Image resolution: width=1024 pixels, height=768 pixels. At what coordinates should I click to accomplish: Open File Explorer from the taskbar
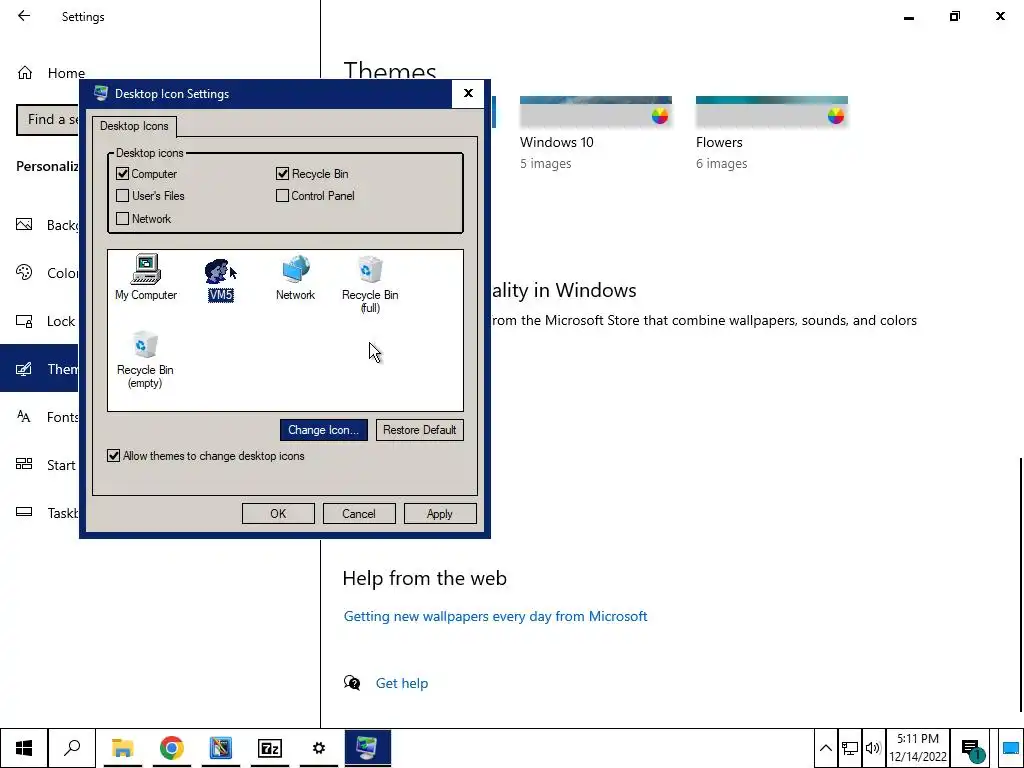pyautogui.click(x=122, y=748)
